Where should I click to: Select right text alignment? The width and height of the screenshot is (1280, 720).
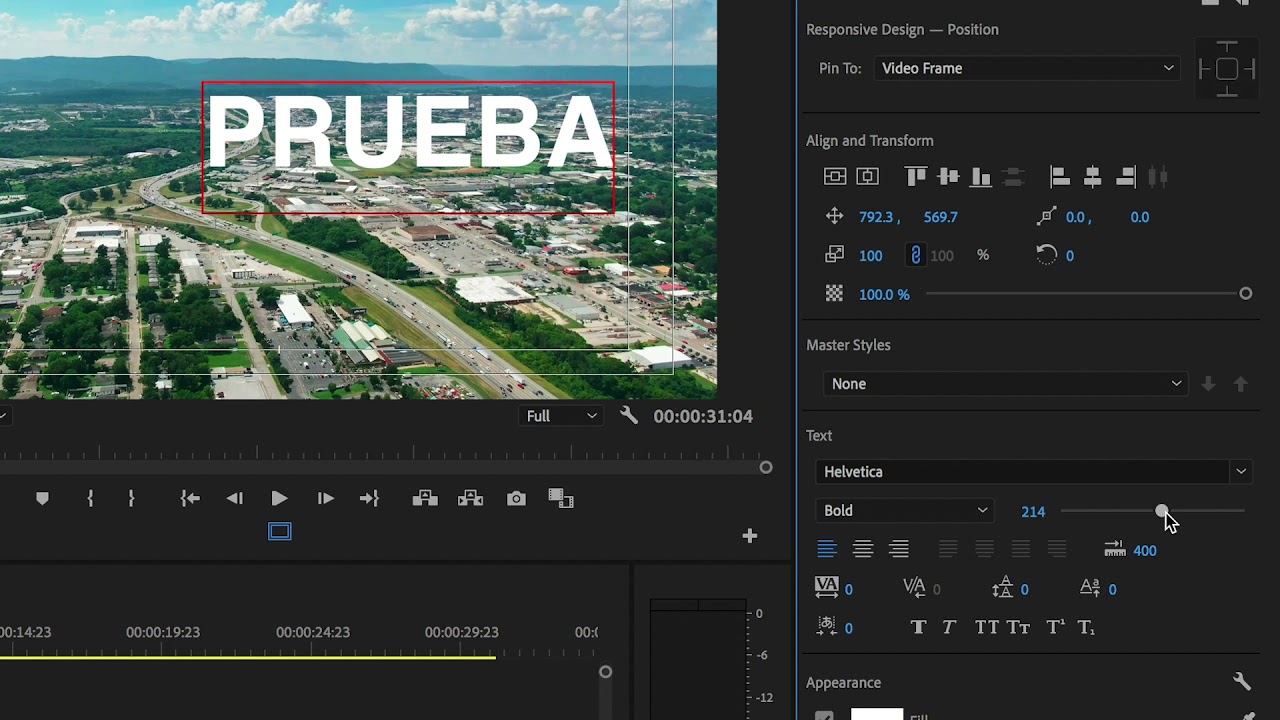tap(899, 549)
